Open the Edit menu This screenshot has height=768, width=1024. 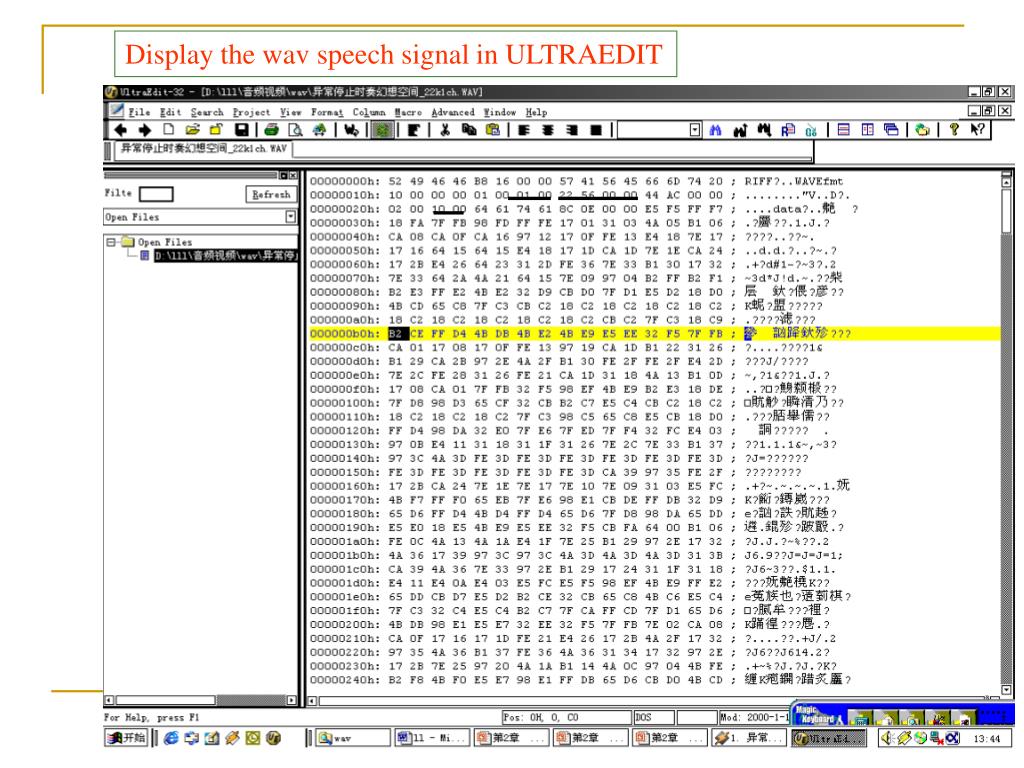tap(170, 112)
